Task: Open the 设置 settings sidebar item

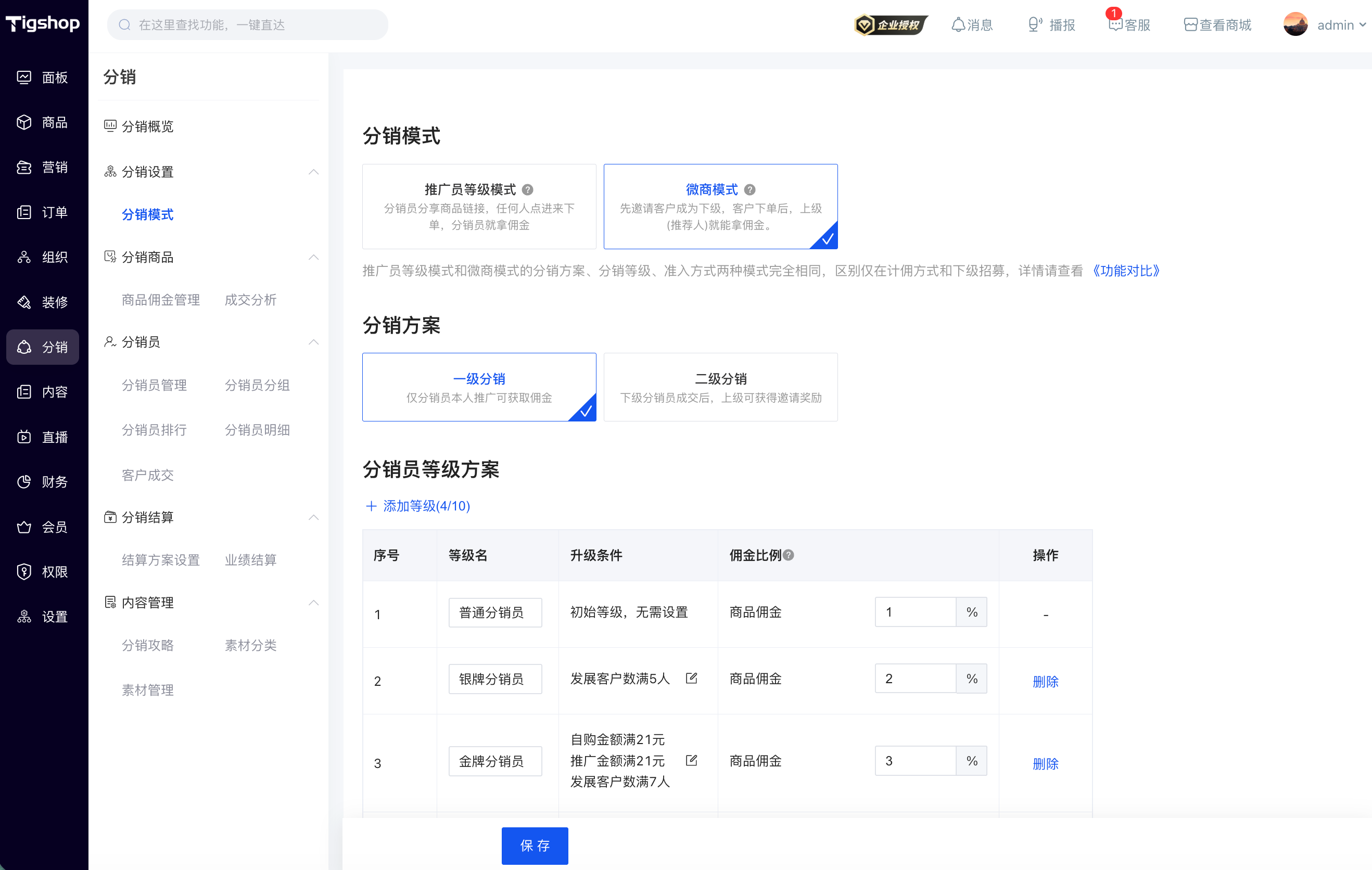Action: 43,617
